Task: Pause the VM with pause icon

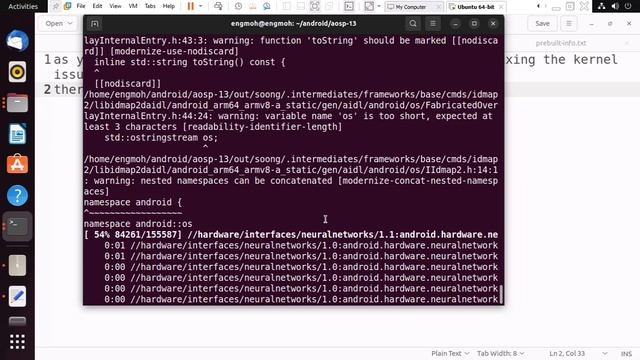Action: pos(191,6)
